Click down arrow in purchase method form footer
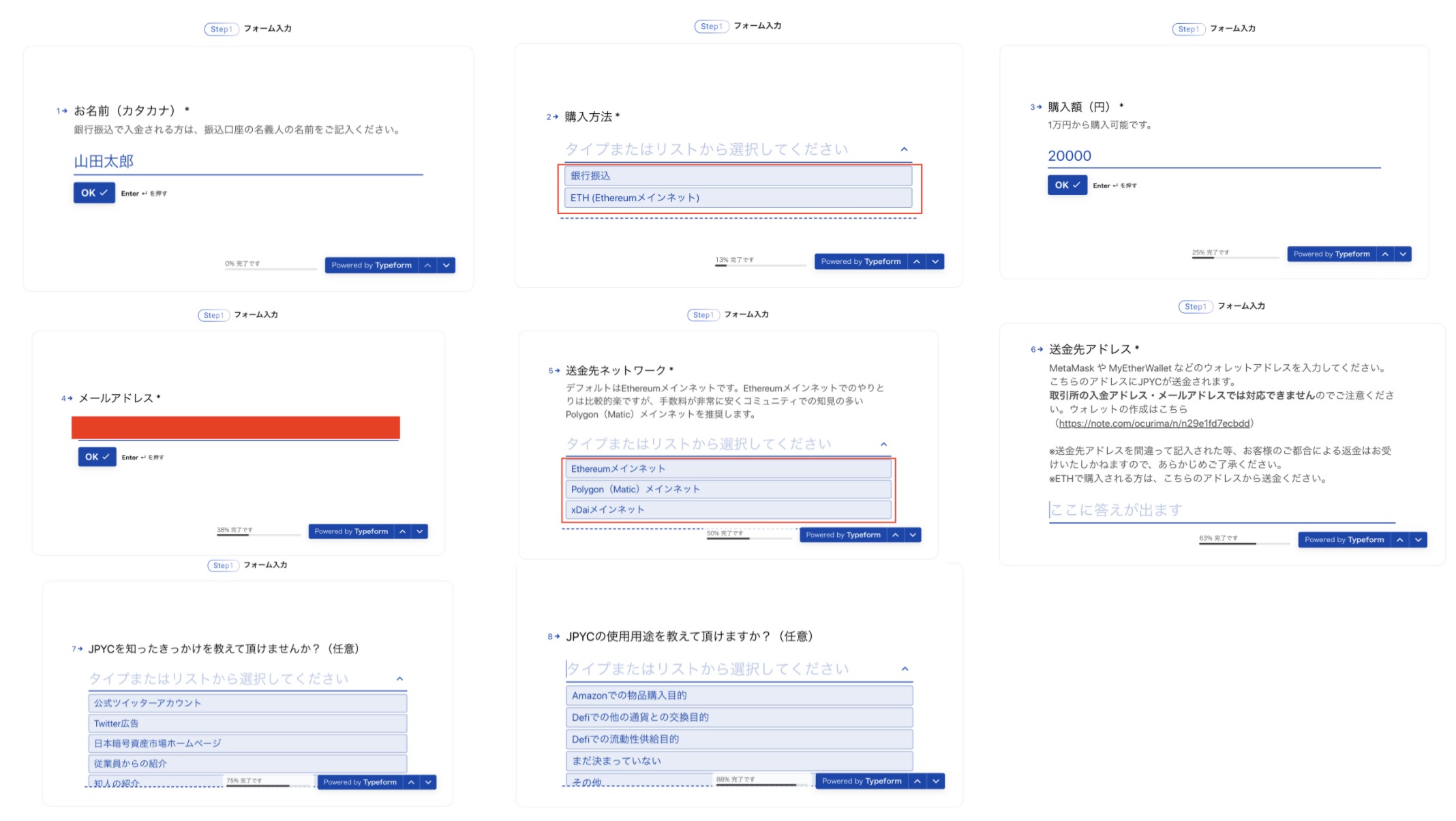This screenshot has width=1456, height=821. pos(935,262)
